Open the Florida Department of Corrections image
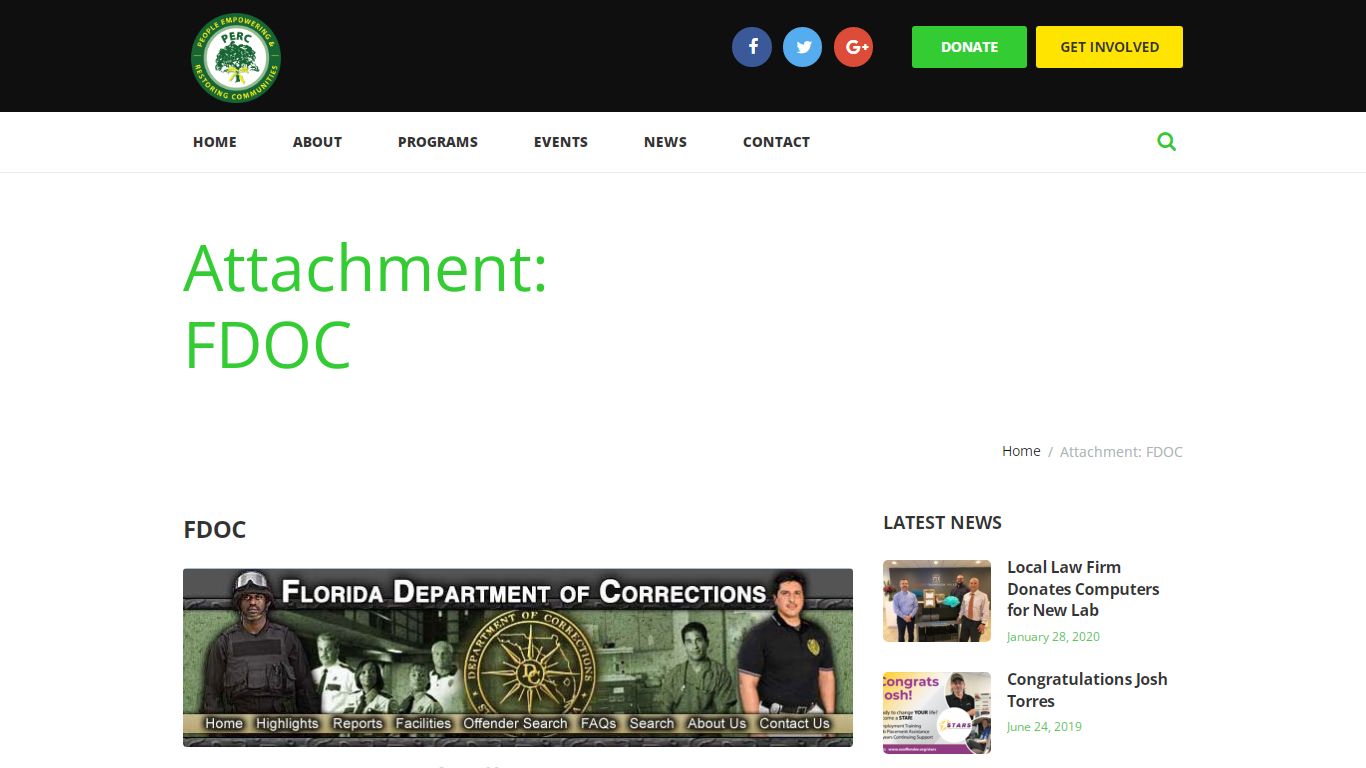The image size is (1366, 768). coord(518,658)
